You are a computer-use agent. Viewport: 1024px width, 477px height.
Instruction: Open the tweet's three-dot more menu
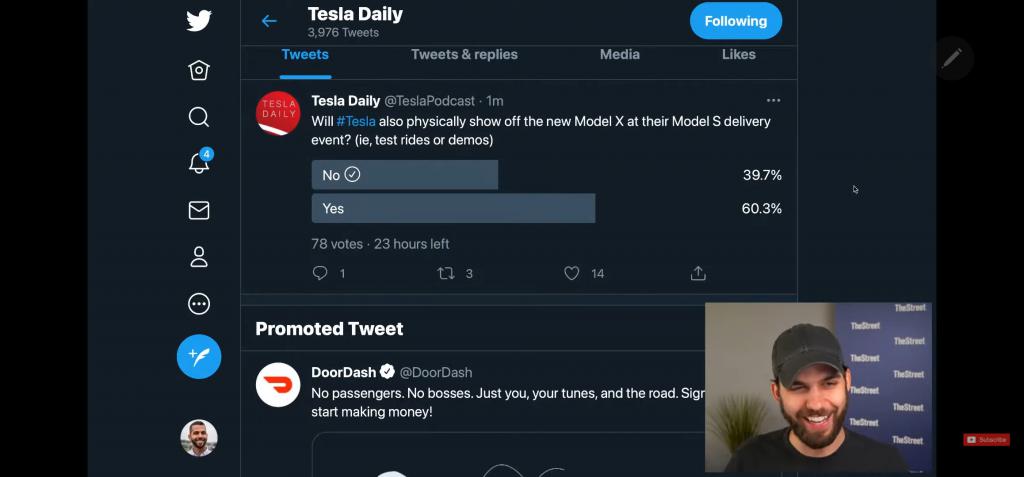click(x=773, y=101)
